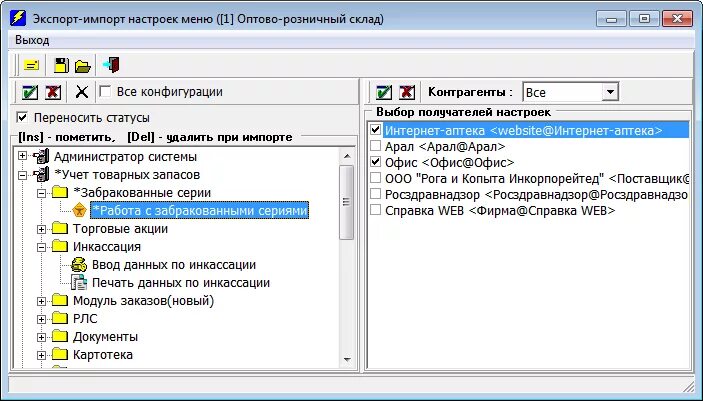Screen dimensions: 703x401
Task: Close the Экспорт-импорт настроек window
Action: click(677, 19)
